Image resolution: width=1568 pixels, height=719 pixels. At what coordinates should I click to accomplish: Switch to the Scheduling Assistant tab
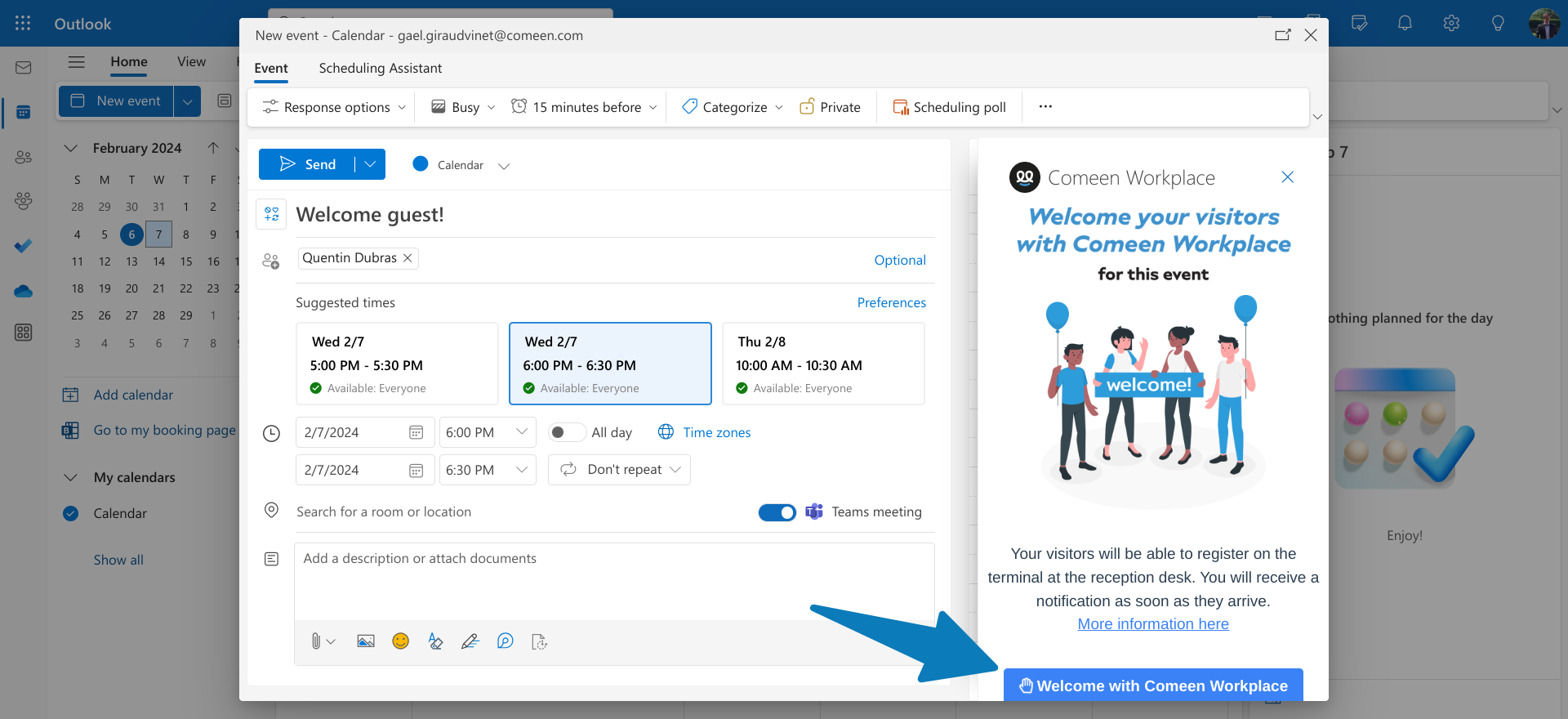(x=381, y=69)
